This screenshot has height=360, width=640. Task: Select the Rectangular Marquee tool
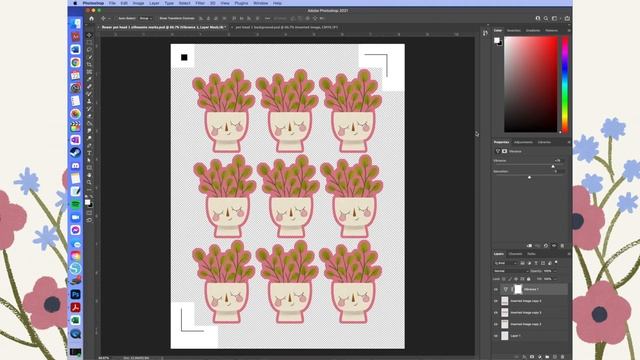pyautogui.click(x=89, y=42)
